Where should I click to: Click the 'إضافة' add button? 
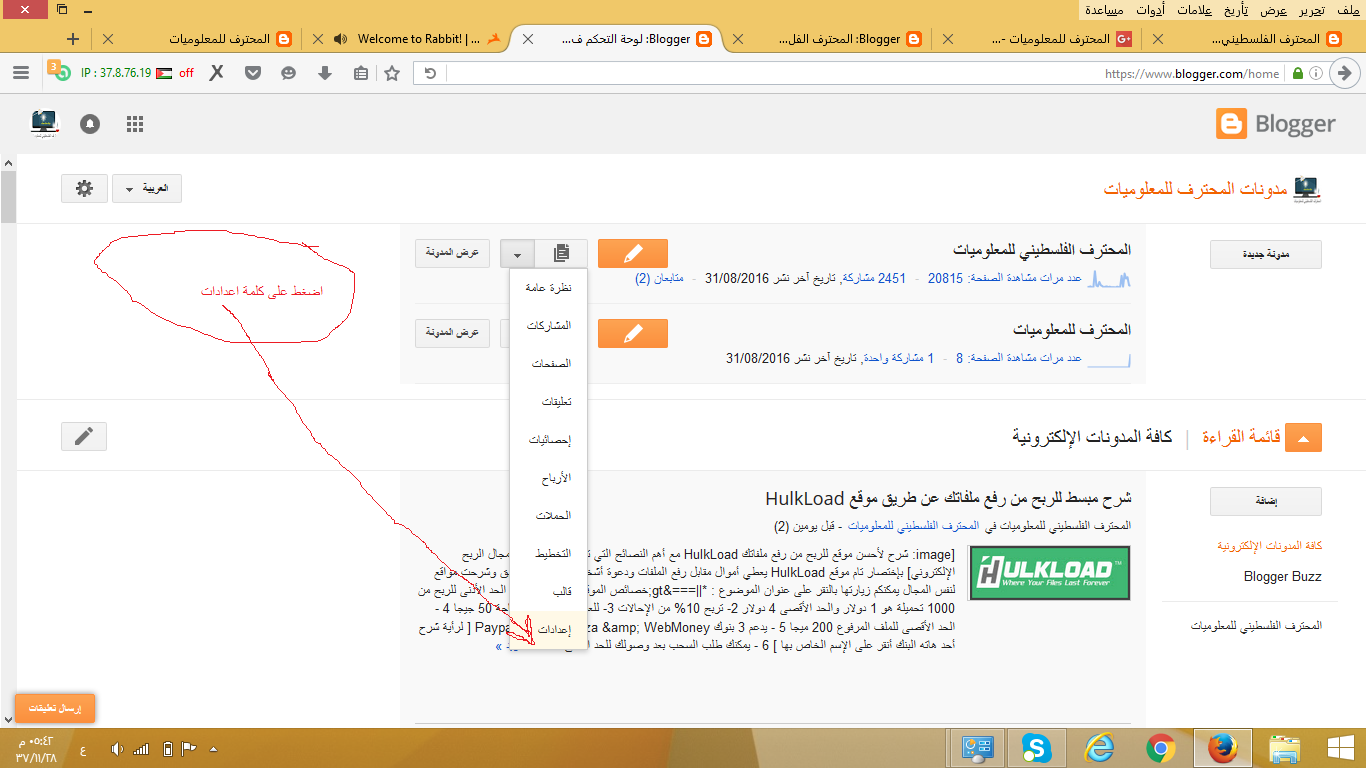[x=1265, y=501]
